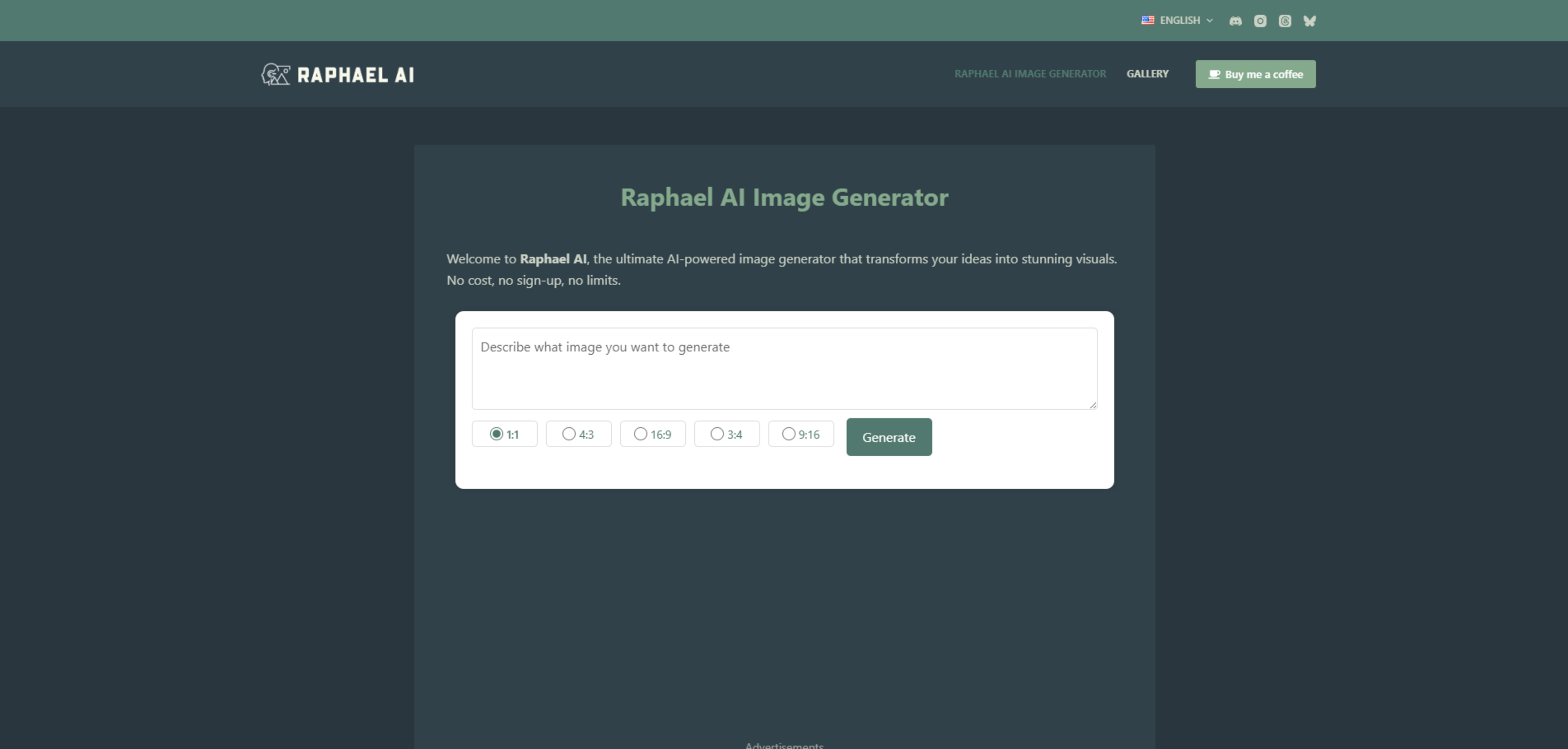Click the textarea resize handle corner
The image size is (1568, 749).
[1093, 405]
